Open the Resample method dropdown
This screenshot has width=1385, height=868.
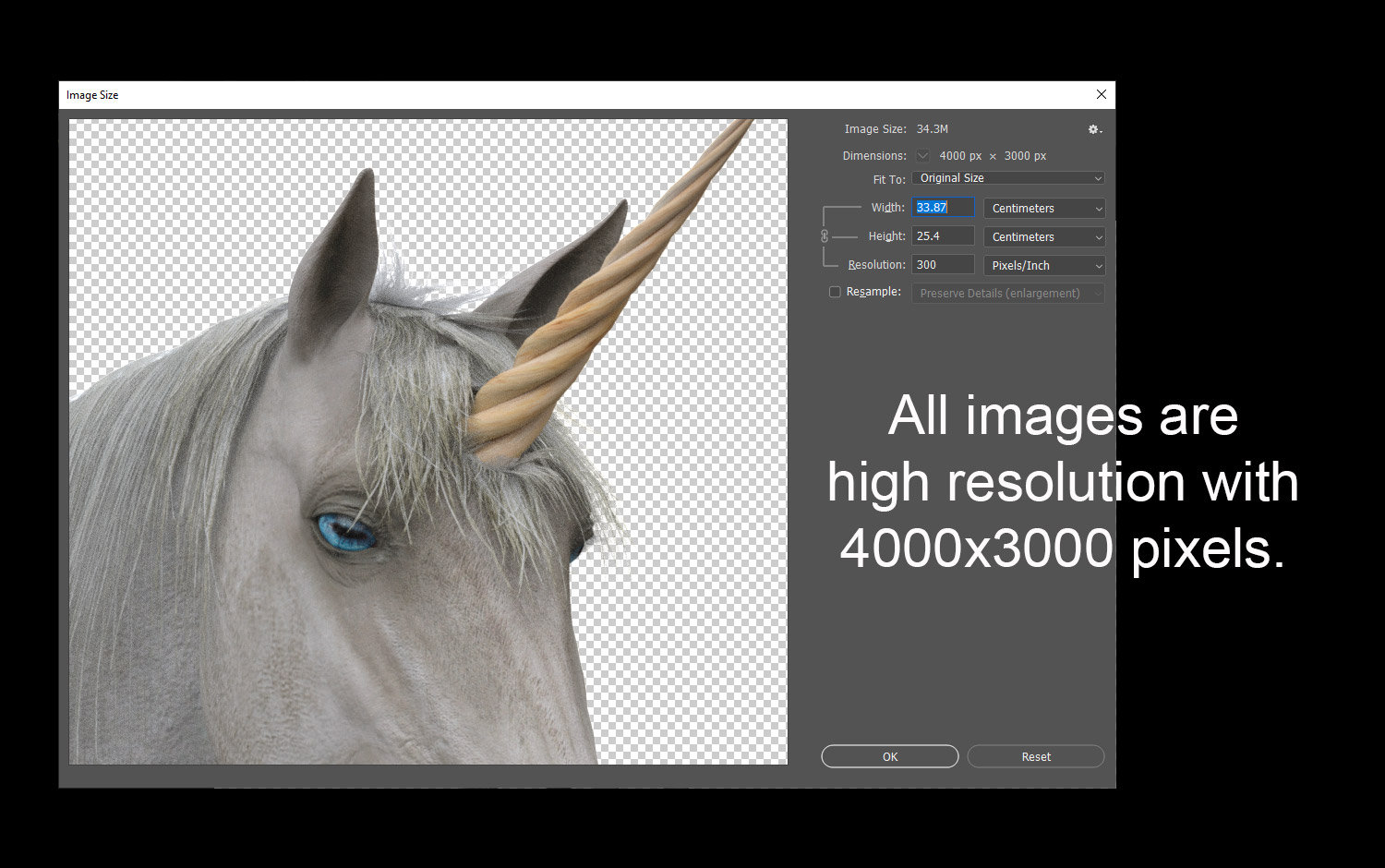coord(1007,293)
